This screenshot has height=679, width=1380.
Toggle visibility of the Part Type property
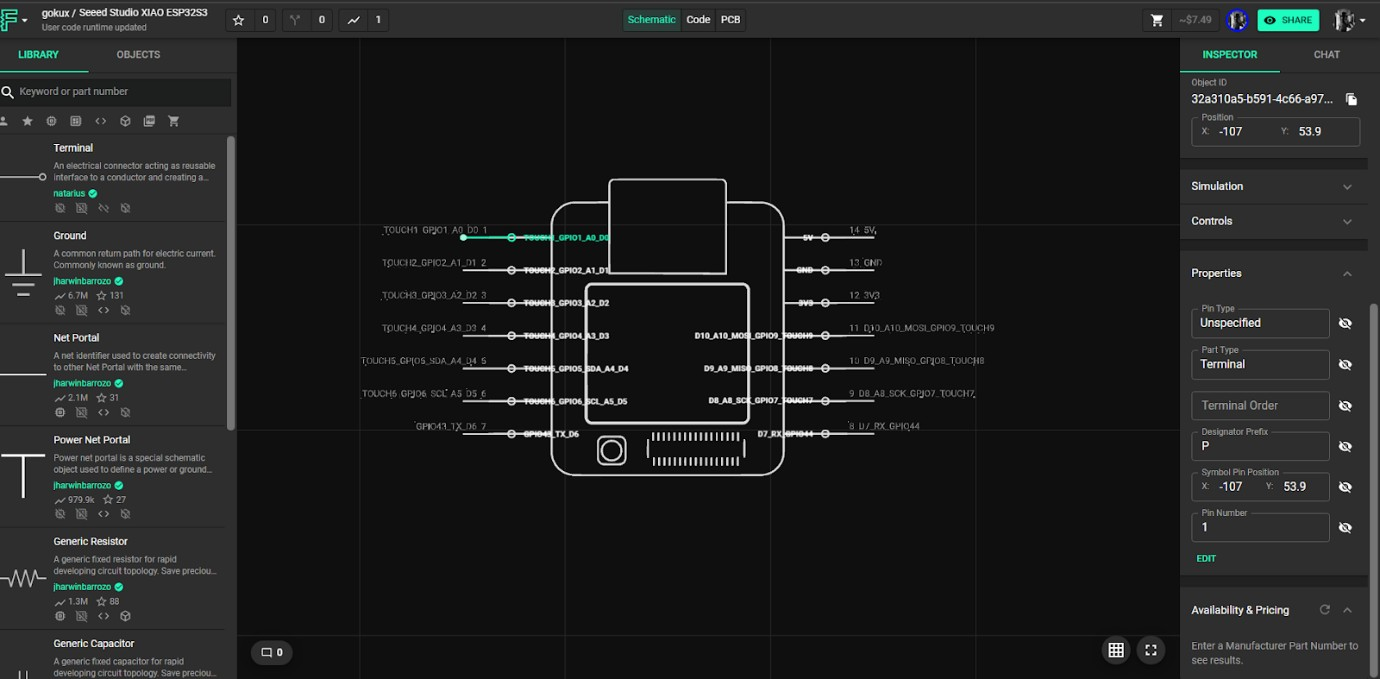point(1345,364)
